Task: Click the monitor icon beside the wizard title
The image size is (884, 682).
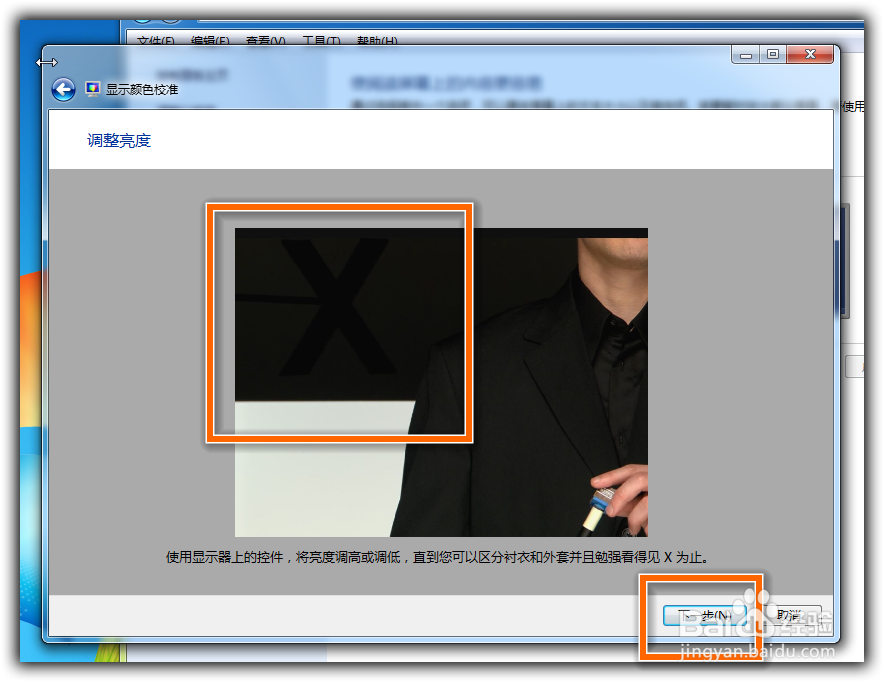Action: 90,88
